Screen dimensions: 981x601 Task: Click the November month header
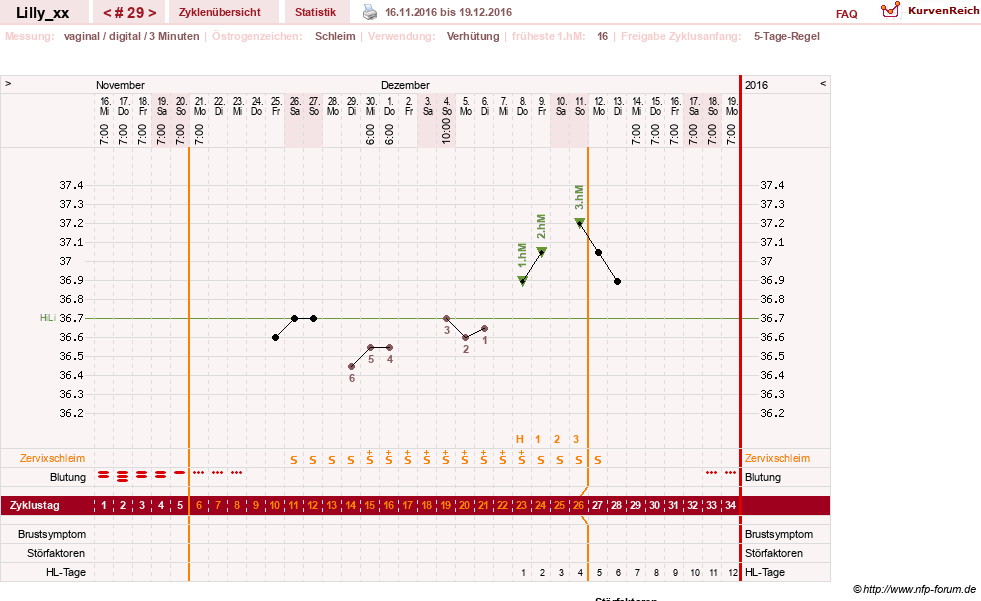(120, 85)
